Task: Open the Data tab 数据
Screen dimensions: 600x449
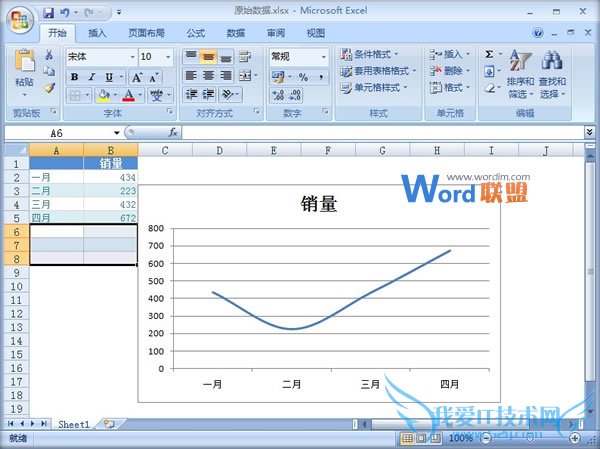Action: tap(236, 33)
